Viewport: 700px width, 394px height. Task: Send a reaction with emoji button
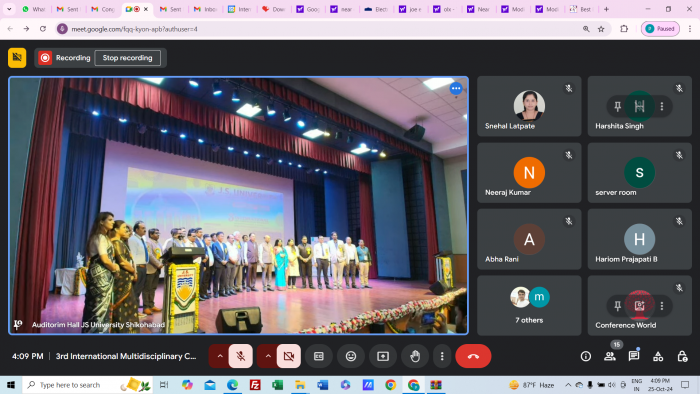pyautogui.click(x=351, y=356)
